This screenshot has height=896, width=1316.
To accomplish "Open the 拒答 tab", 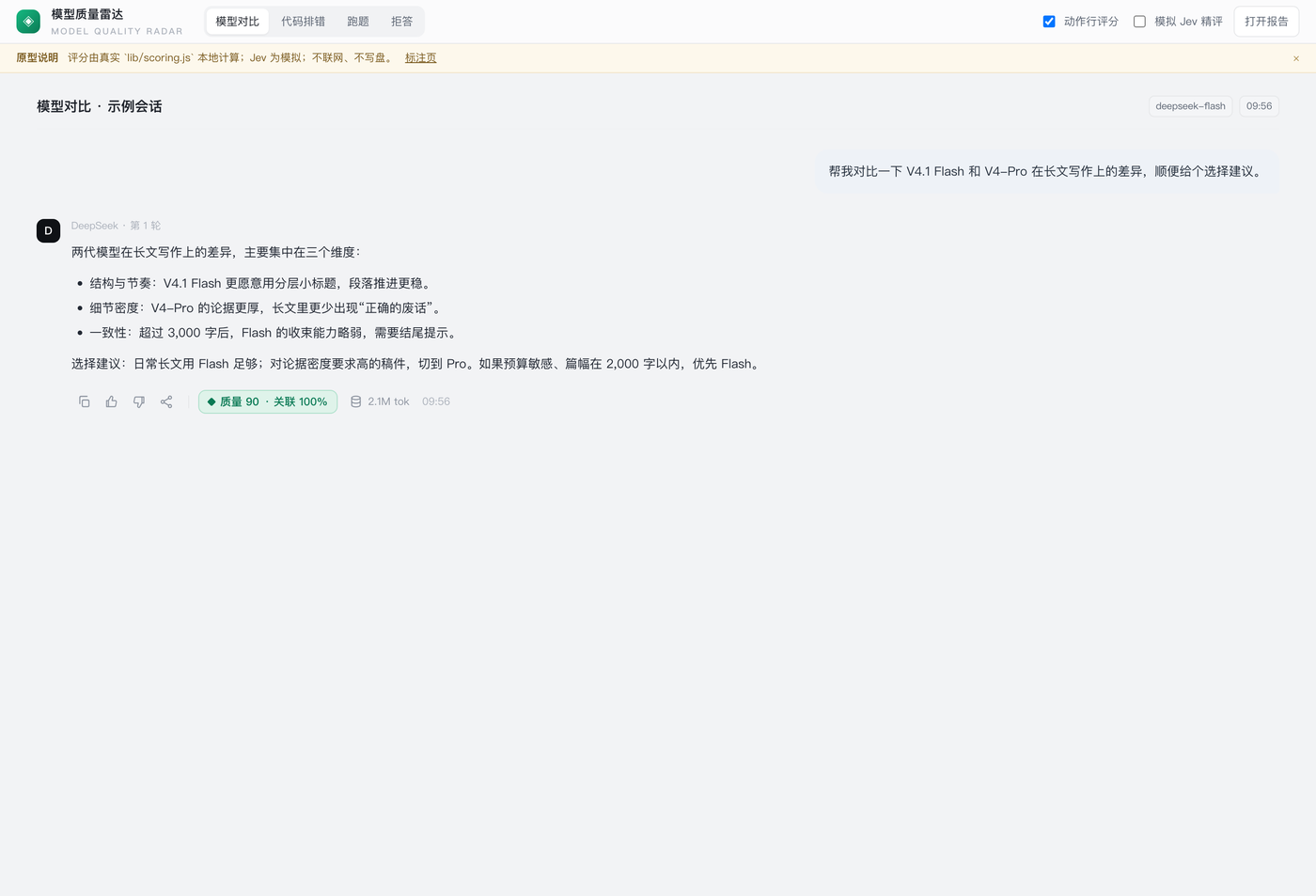I will coord(401,21).
